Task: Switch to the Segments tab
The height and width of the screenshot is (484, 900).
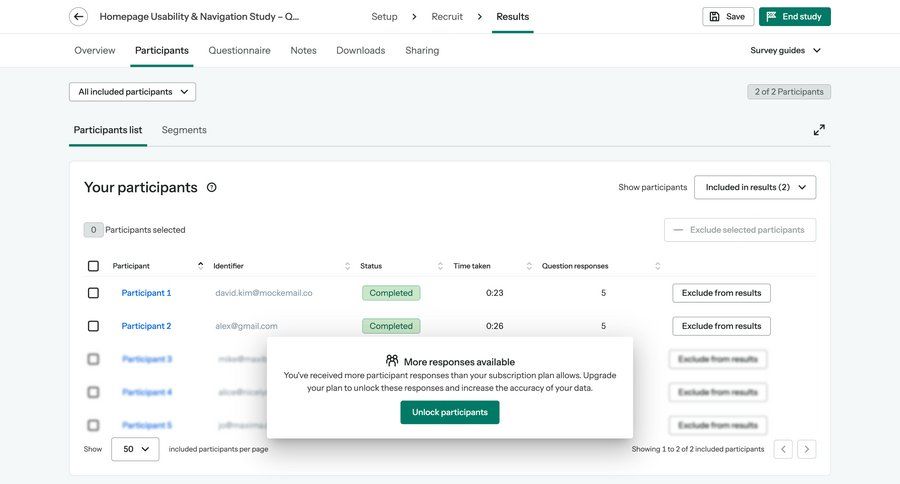Action: [x=184, y=130]
